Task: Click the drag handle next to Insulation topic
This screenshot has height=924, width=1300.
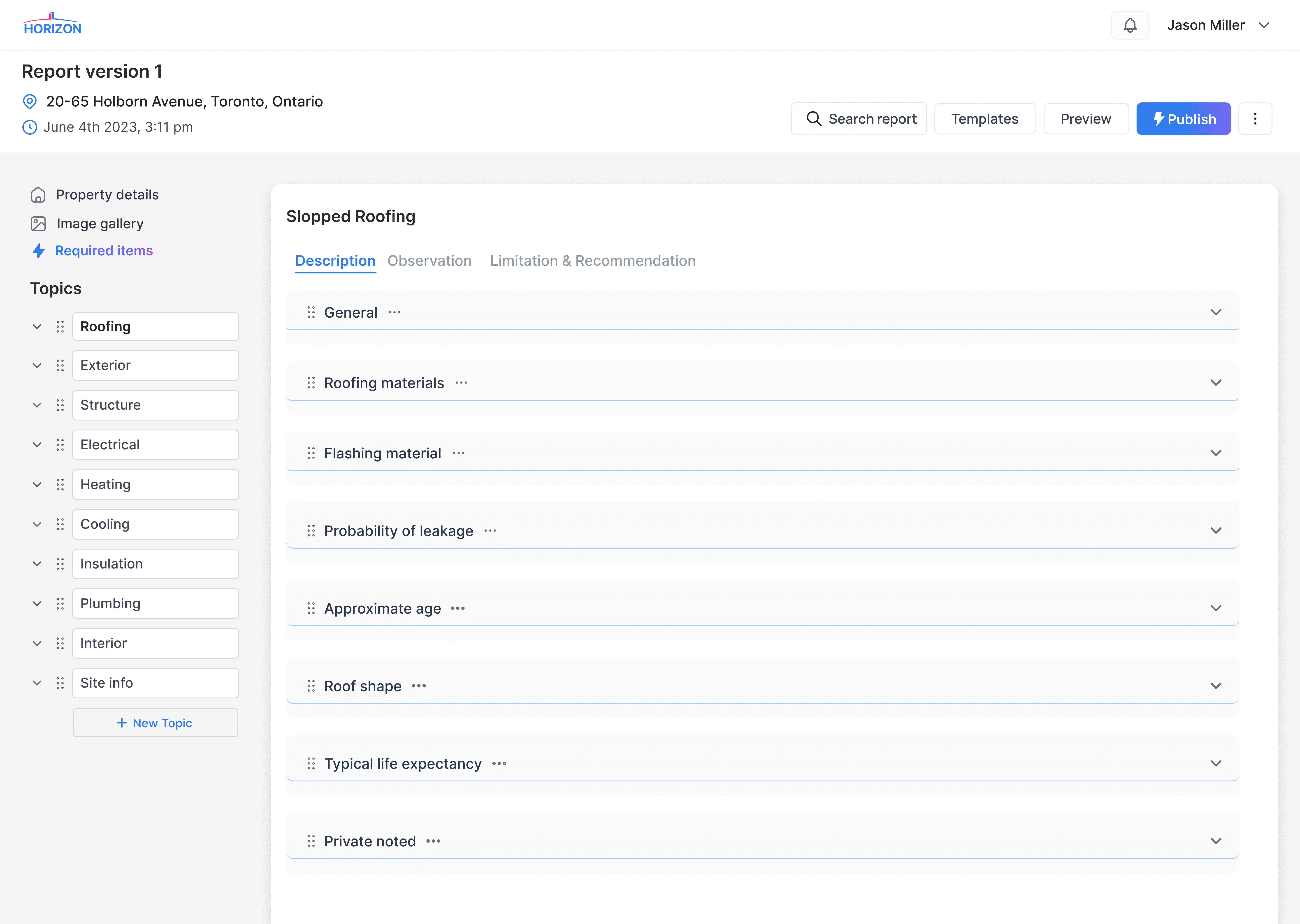Action: click(x=60, y=564)
